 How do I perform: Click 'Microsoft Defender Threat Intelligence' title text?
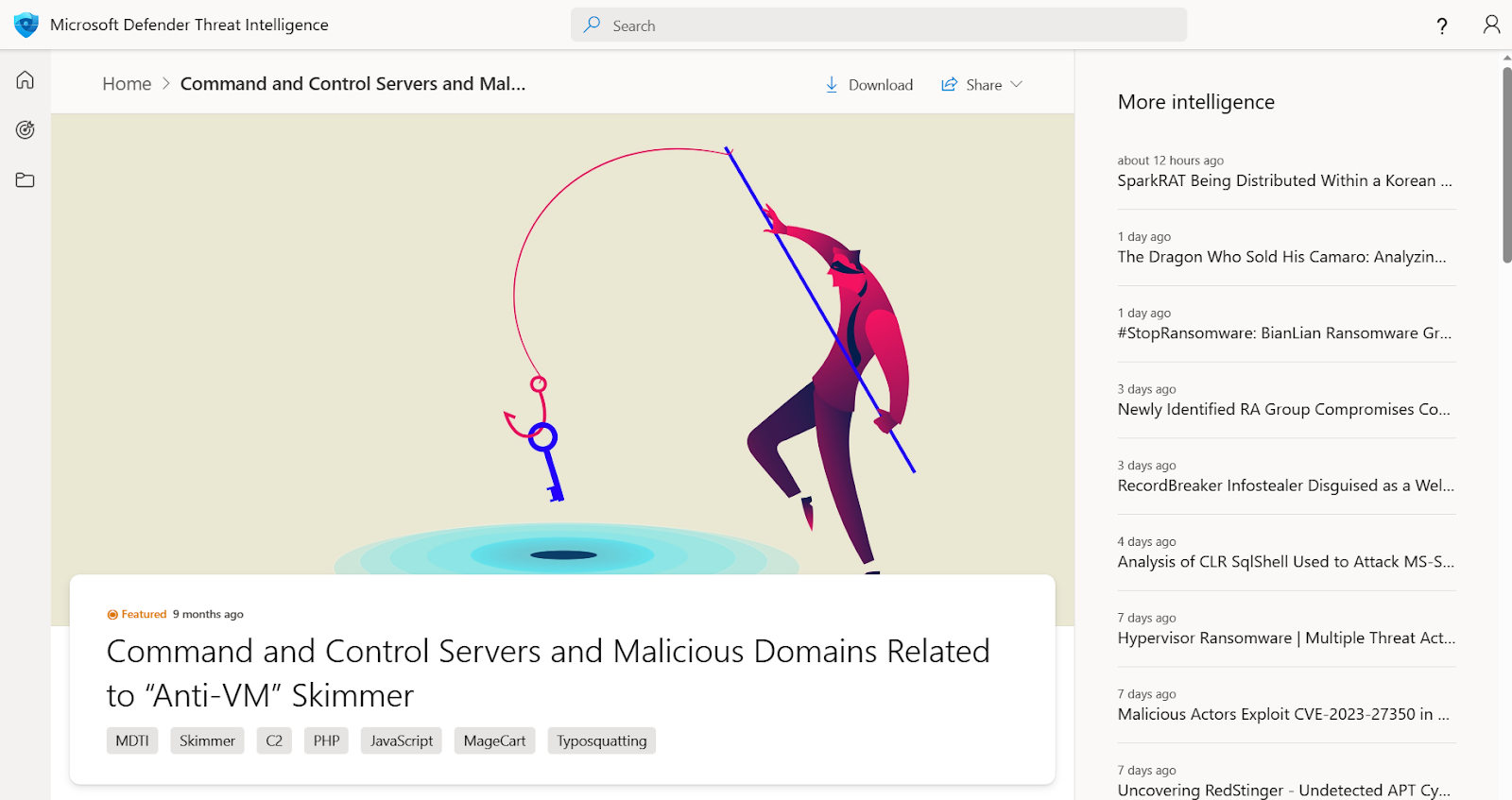point(189,26)
